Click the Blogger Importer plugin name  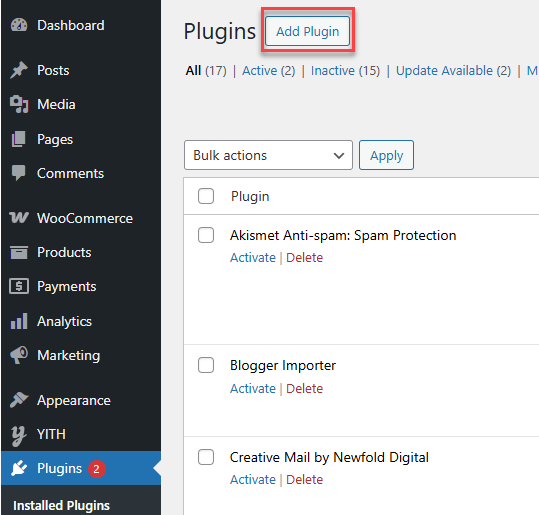pos(283,365)
